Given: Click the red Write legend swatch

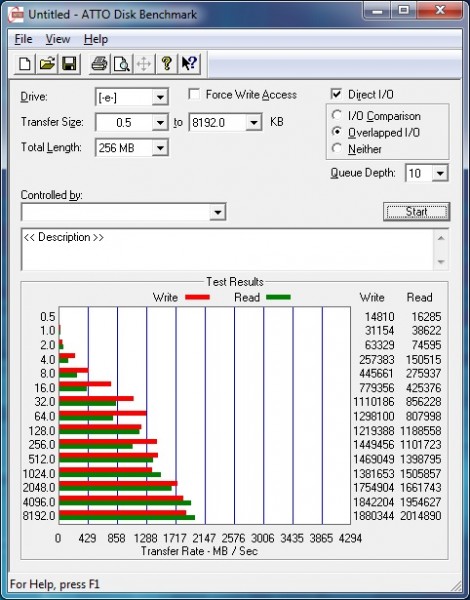Looking at the screenshot, I should point(197,297).
